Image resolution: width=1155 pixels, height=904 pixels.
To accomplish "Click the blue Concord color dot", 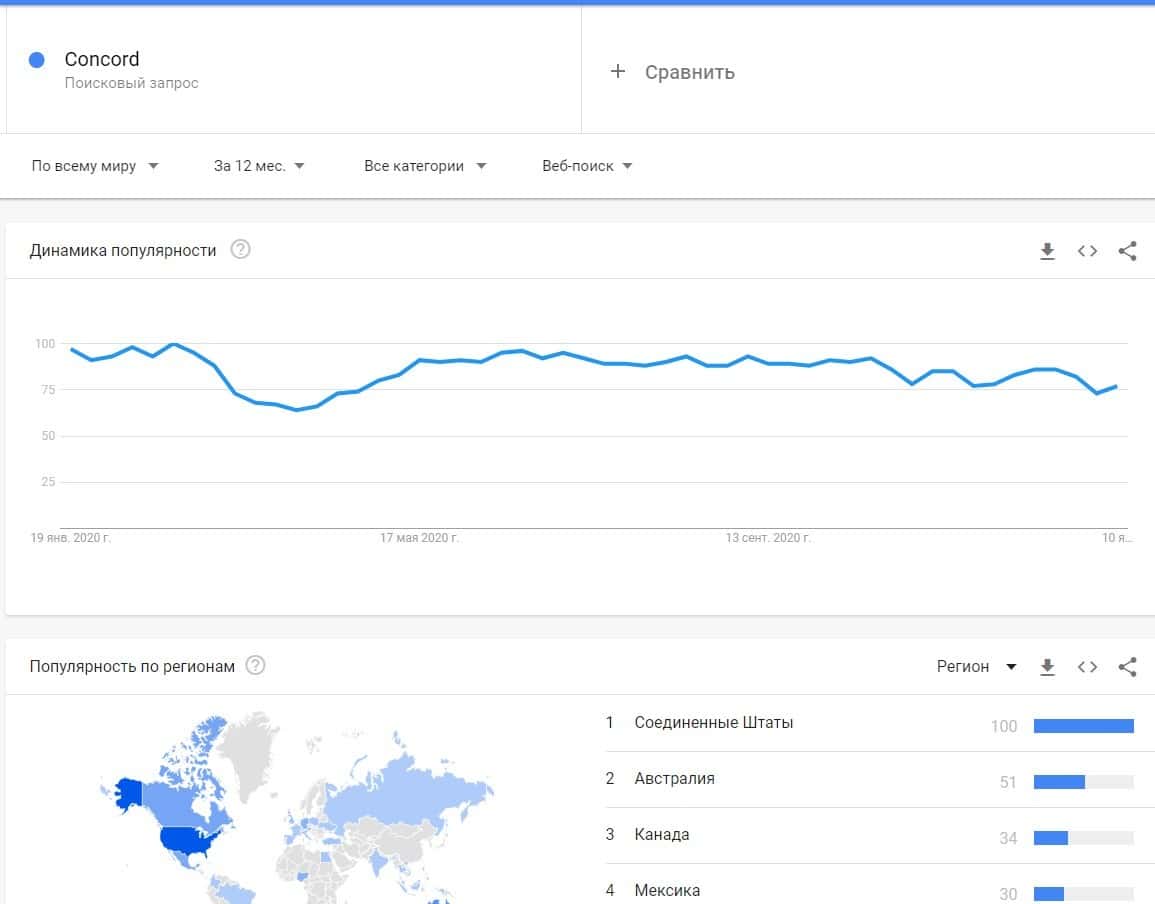I will (x=37, y=60).
